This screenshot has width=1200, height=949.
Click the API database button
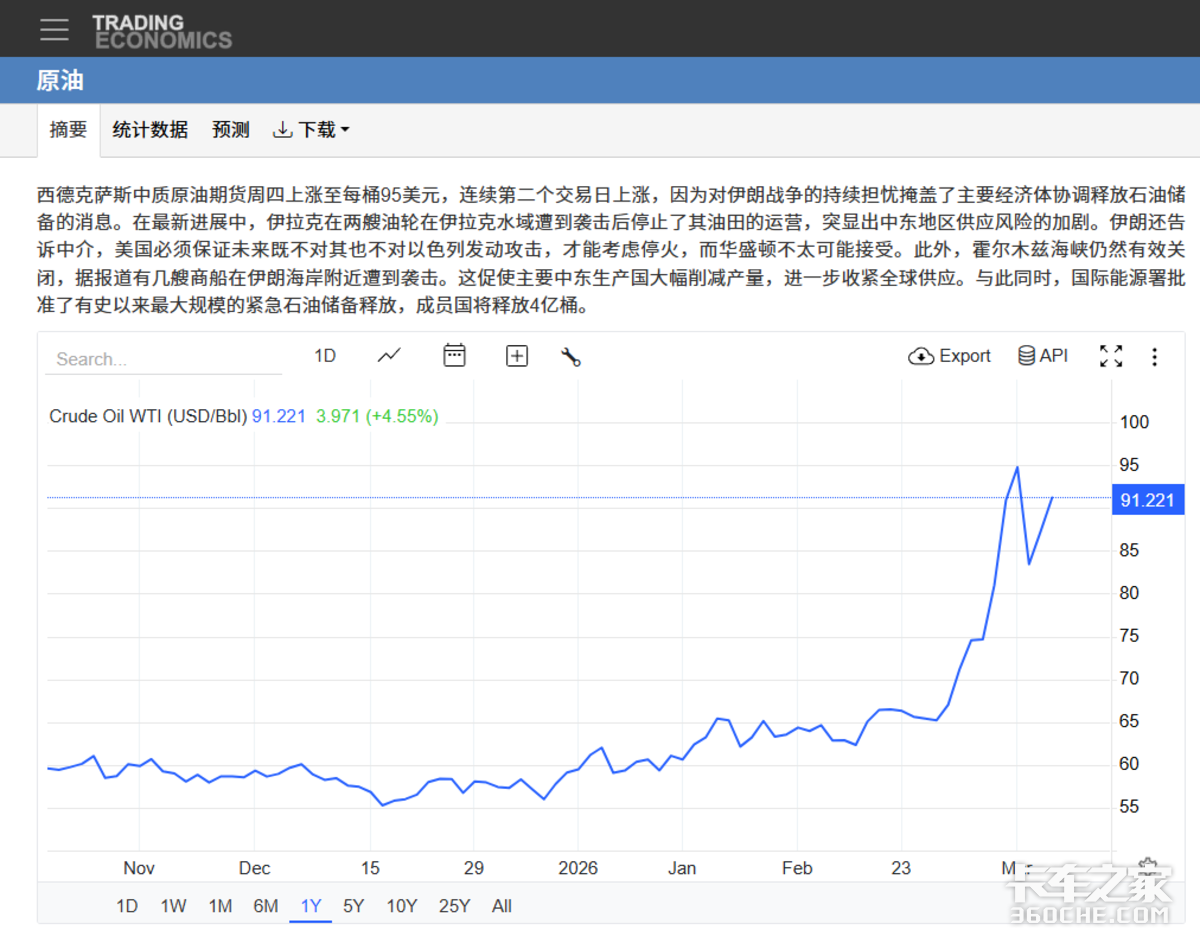(x=1042, y=356)
